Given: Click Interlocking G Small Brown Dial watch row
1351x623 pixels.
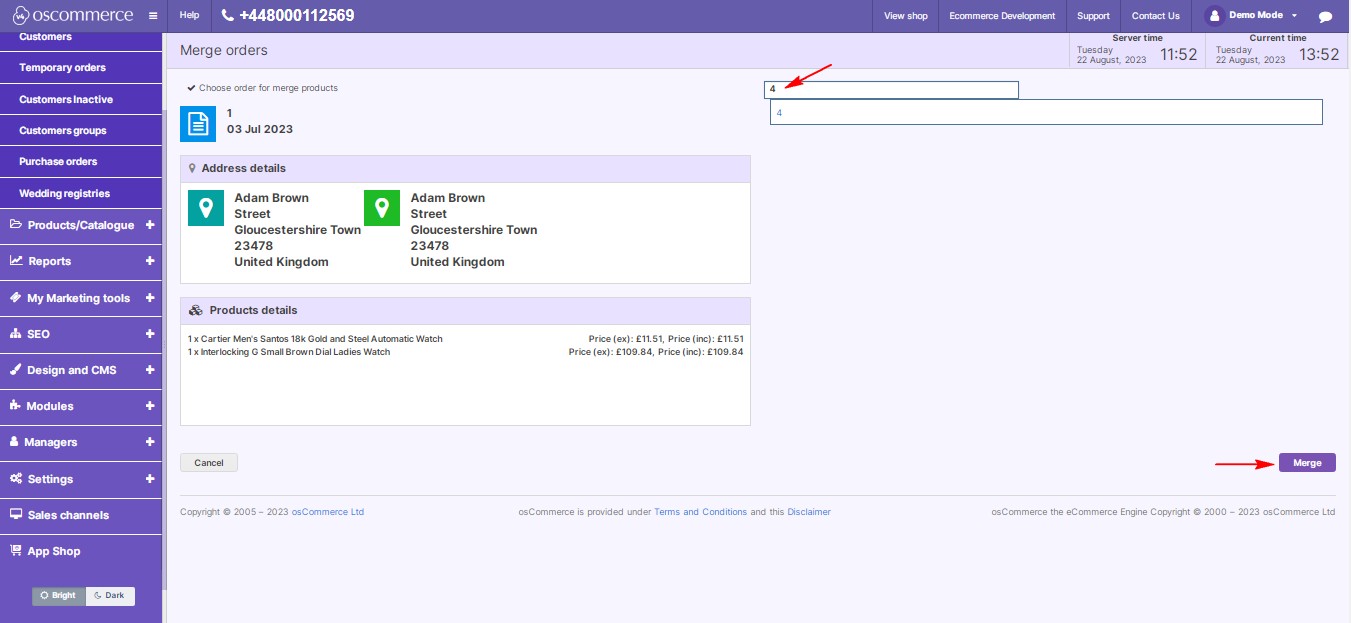Looking at the screenshot, I should pyautogui.click(x=466, y=352).
